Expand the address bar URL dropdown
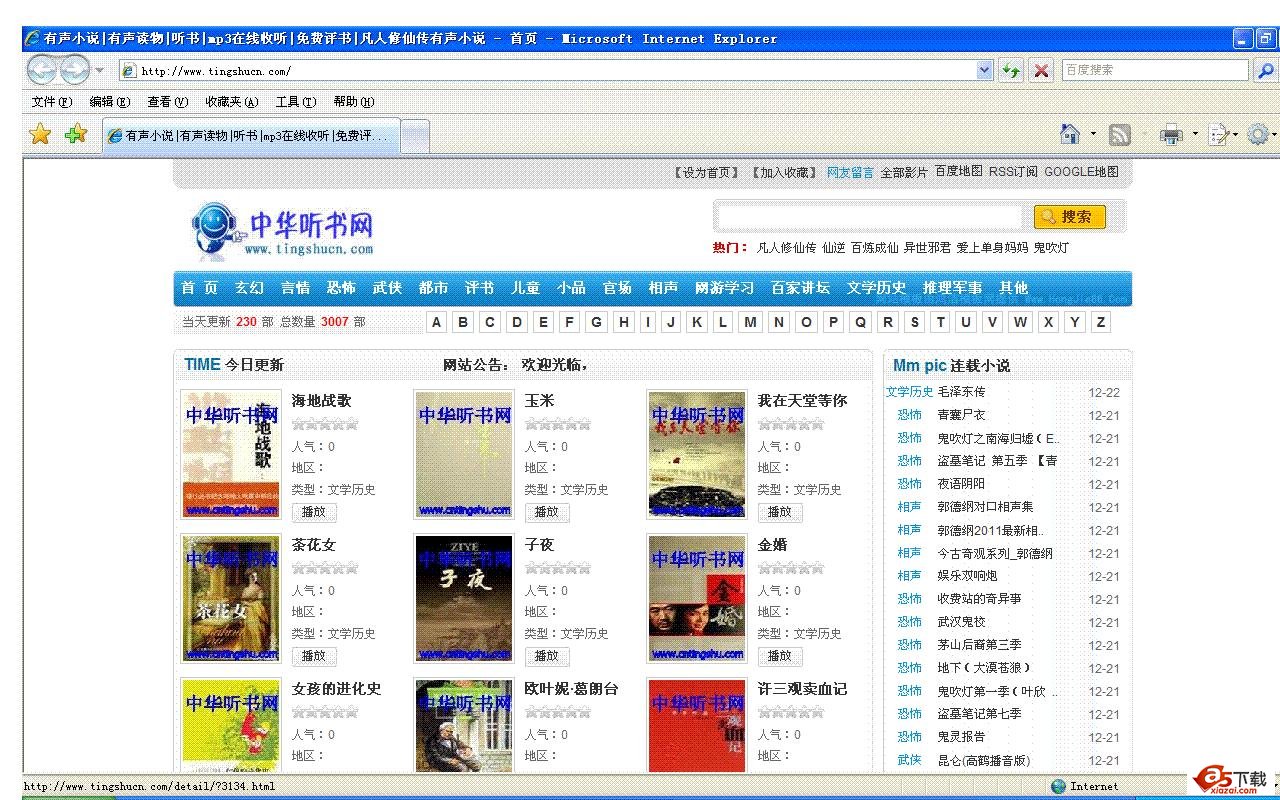This screenshot has height=800, width=1280. tap(984, 70)
